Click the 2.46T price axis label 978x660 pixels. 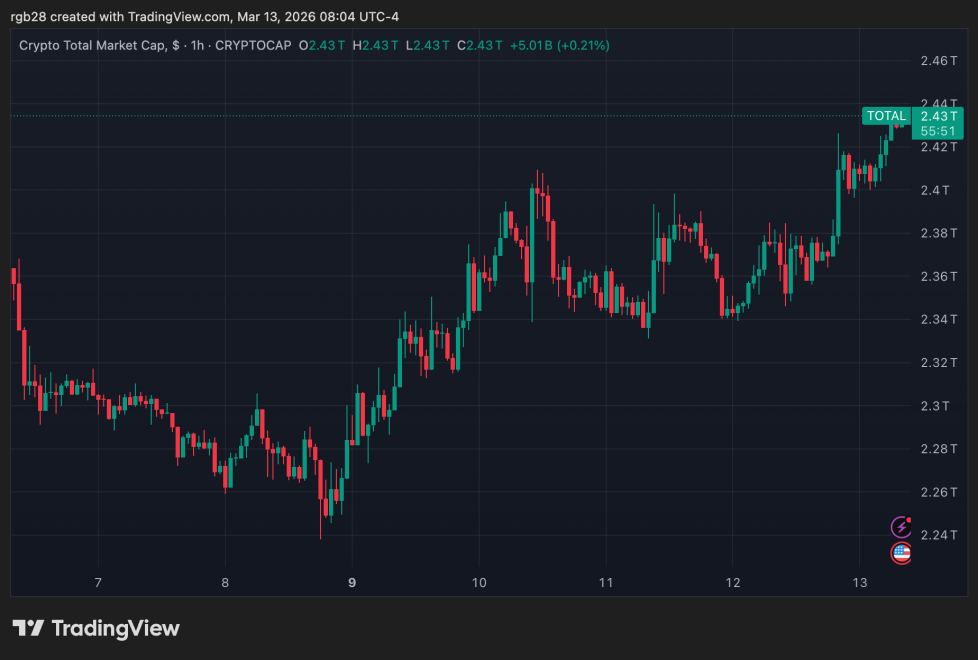tap(940, 59)
